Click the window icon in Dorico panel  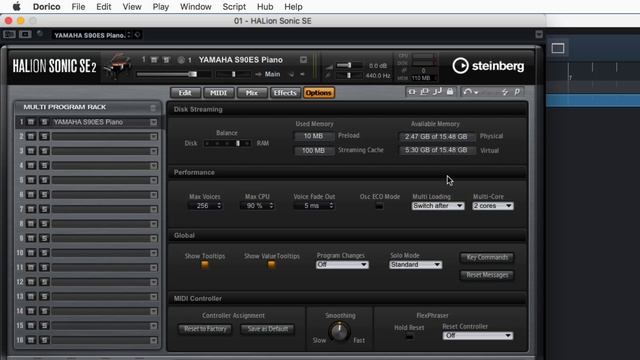click(558, 48)
